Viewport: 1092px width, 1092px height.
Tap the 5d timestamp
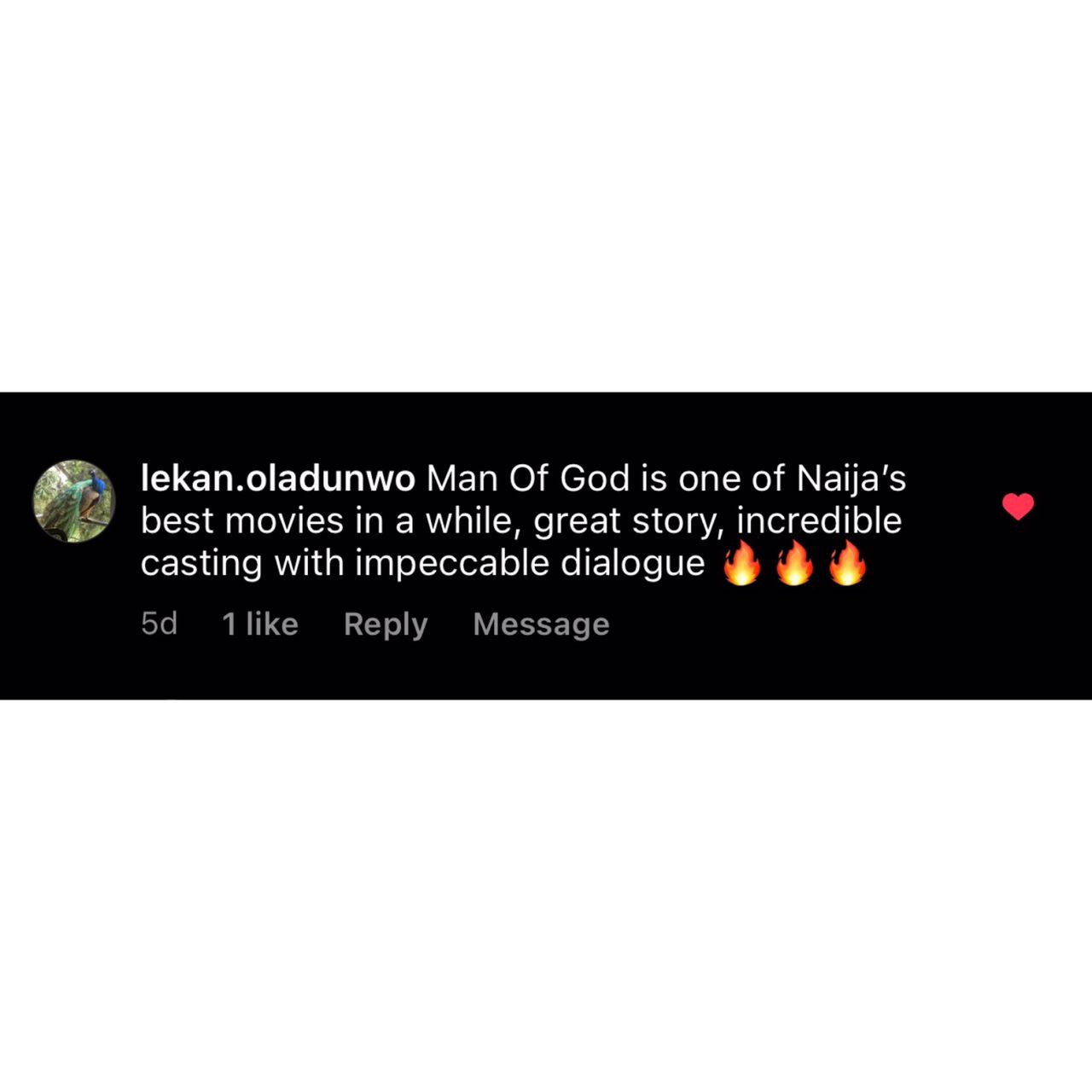(x=160, y=624)
